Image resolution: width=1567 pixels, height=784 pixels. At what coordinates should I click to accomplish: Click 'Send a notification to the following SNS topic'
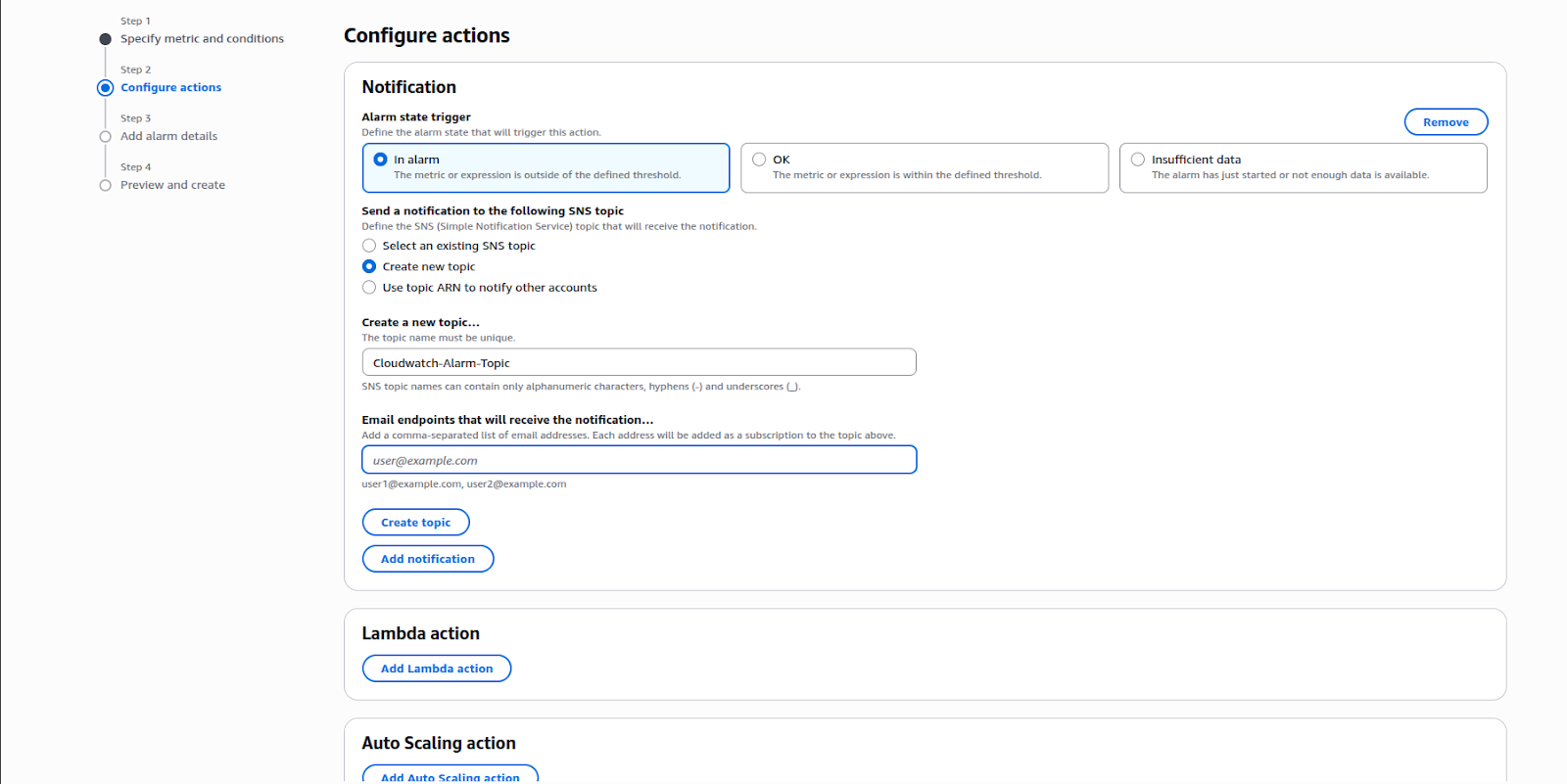(493, 211)
